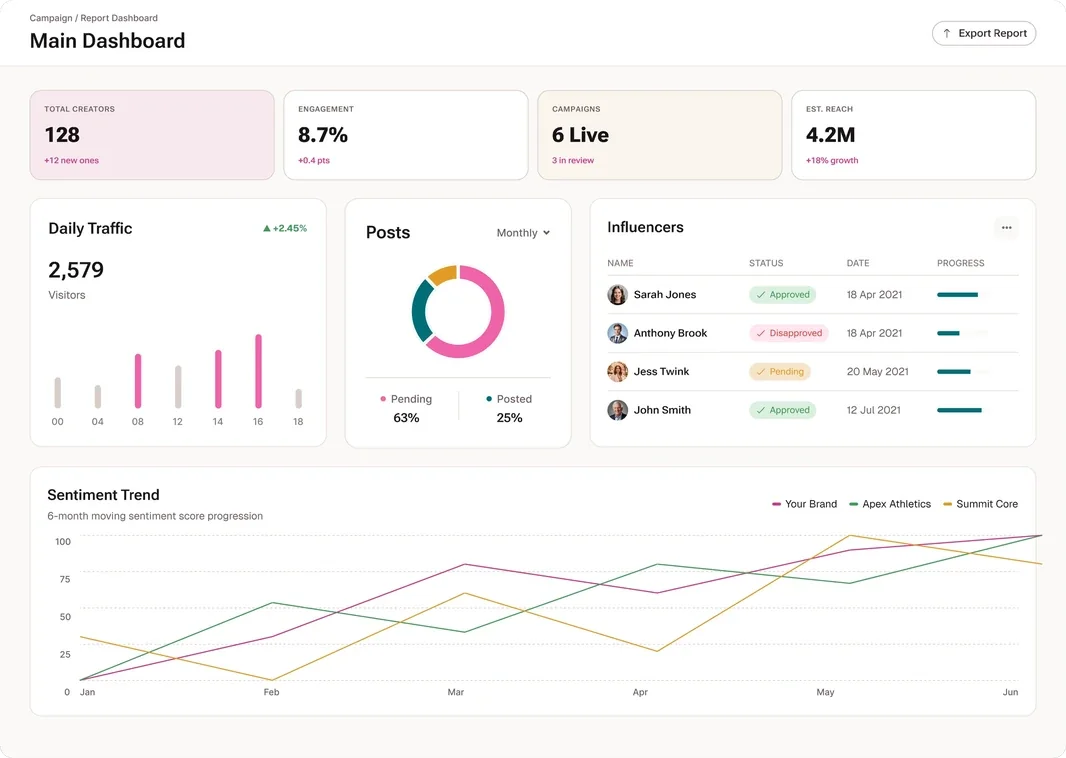Click the grey 12 bar in Daily Traffic
Screen dimensions: 1066x758
pyautogui.click(x=178, y=387)
